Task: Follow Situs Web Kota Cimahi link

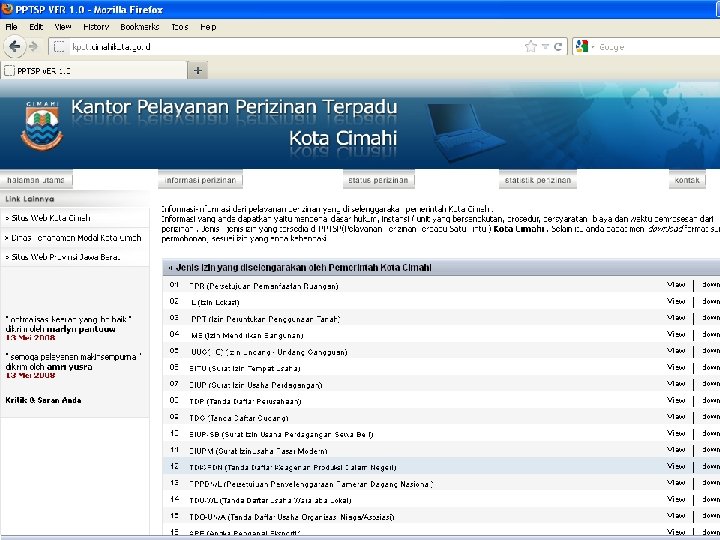Action: [x=50, y=218]
